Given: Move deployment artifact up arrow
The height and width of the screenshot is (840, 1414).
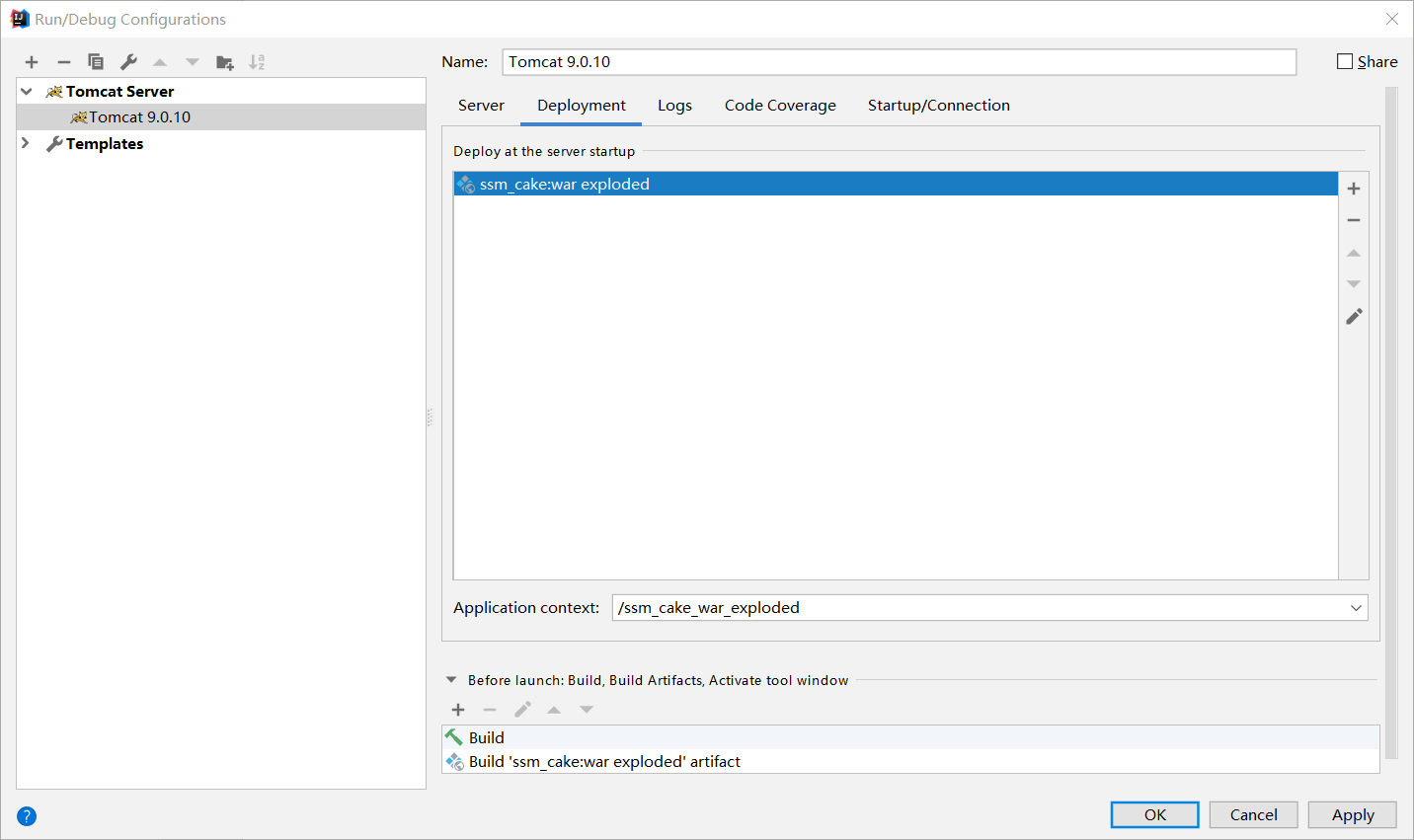Looking at the screenshot, I should click(1354, 253).
